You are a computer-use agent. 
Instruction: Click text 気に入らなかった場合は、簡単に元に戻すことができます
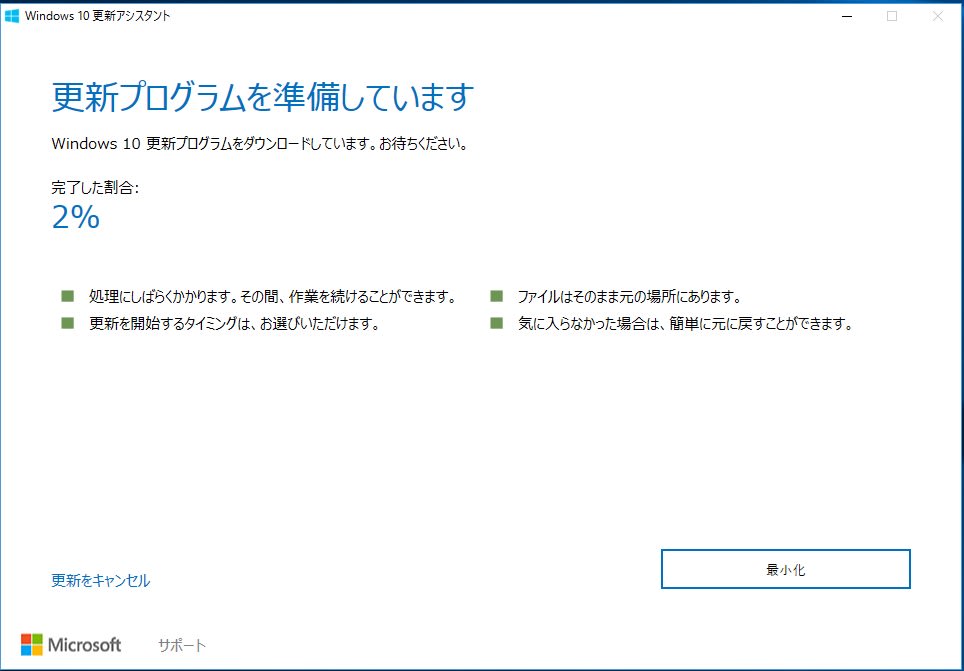(x=684, y=324)
